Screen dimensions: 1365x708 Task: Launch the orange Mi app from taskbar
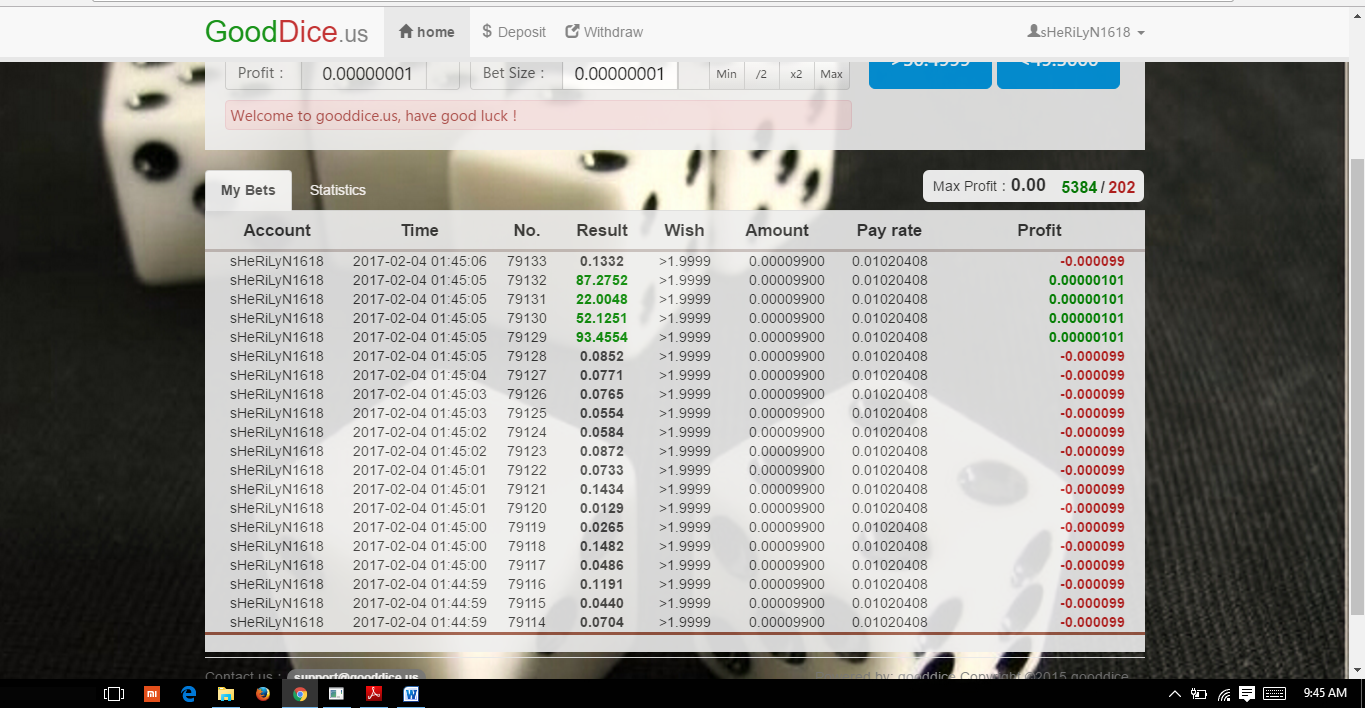(152, 693)
